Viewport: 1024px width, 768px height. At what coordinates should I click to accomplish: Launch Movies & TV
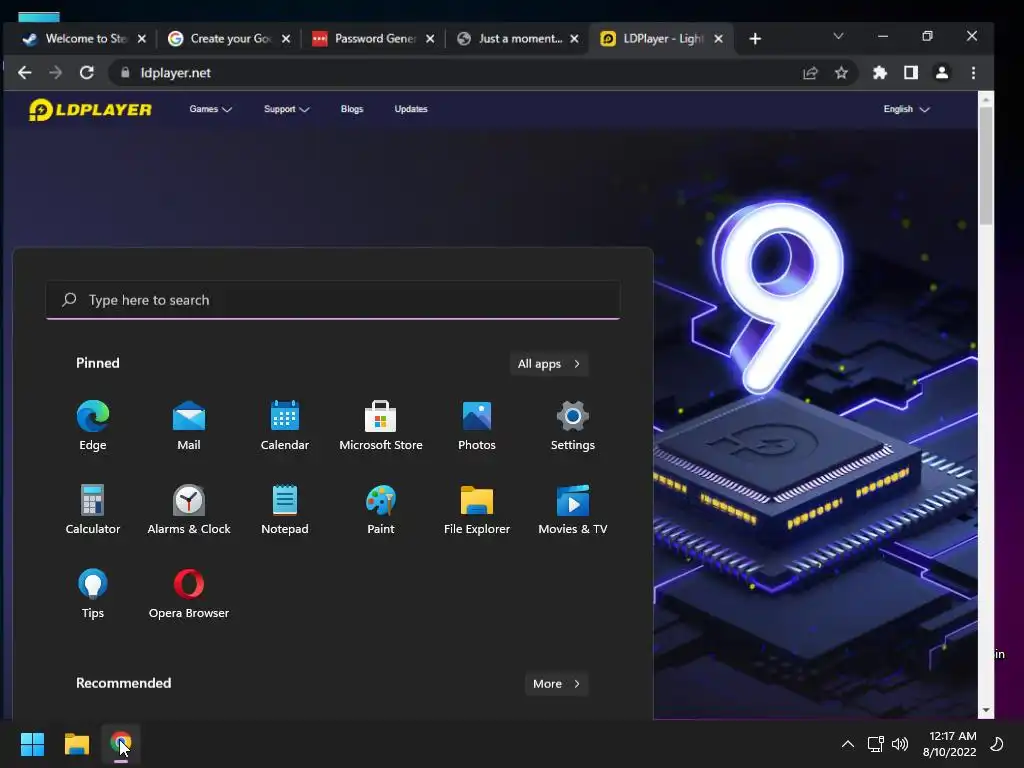point(573,509)
